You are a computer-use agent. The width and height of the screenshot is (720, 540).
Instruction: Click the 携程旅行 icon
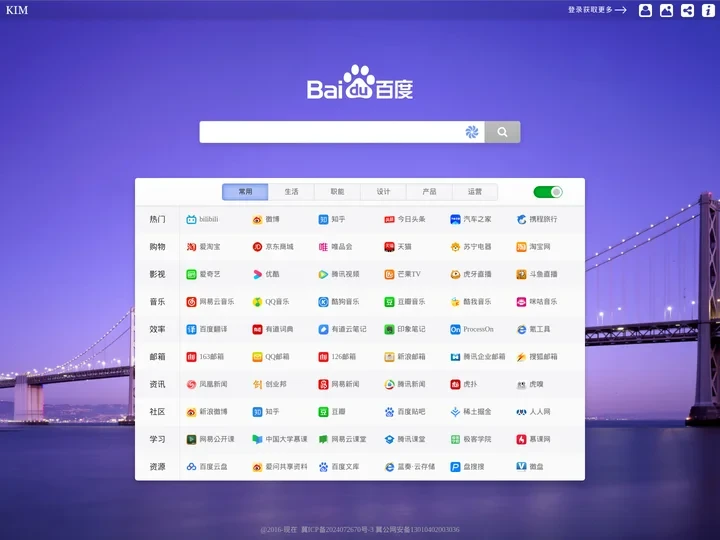click(521, 219)
